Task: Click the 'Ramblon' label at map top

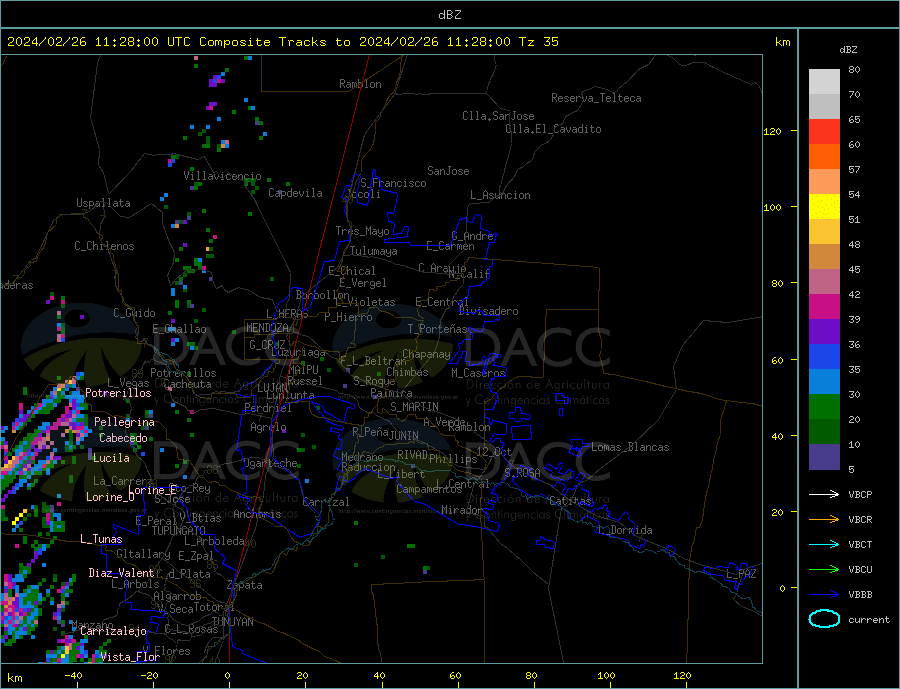Action: click(x=360, y=84)
